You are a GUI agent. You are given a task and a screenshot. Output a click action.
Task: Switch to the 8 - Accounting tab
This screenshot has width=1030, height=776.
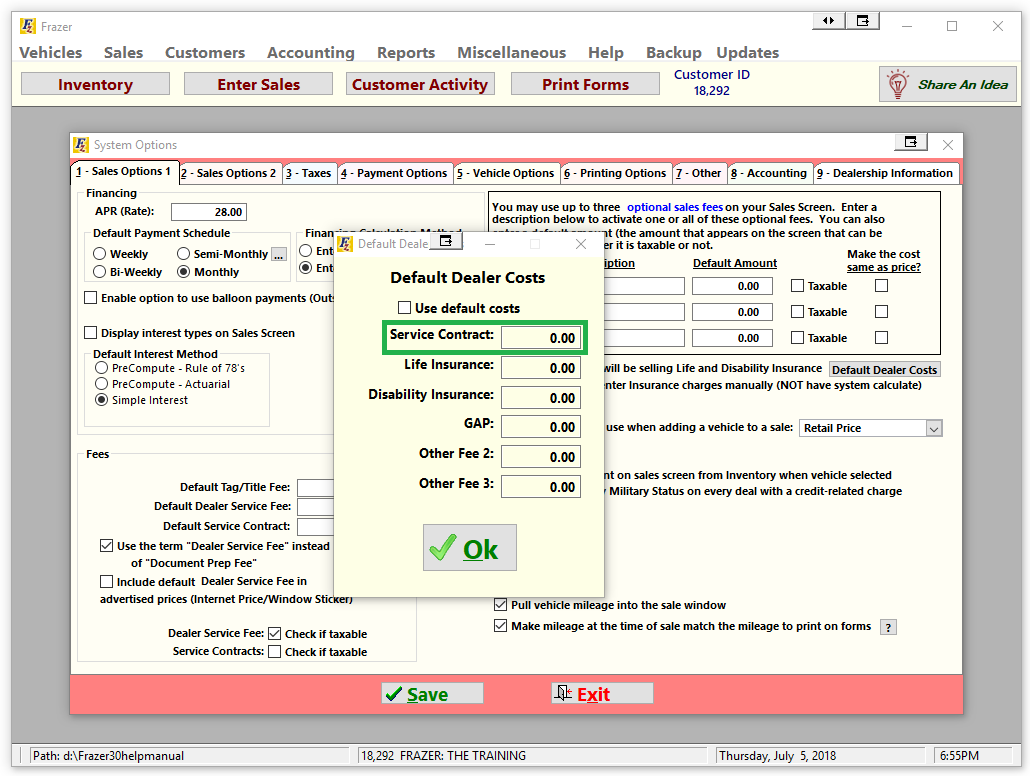(x=770, y=173)
